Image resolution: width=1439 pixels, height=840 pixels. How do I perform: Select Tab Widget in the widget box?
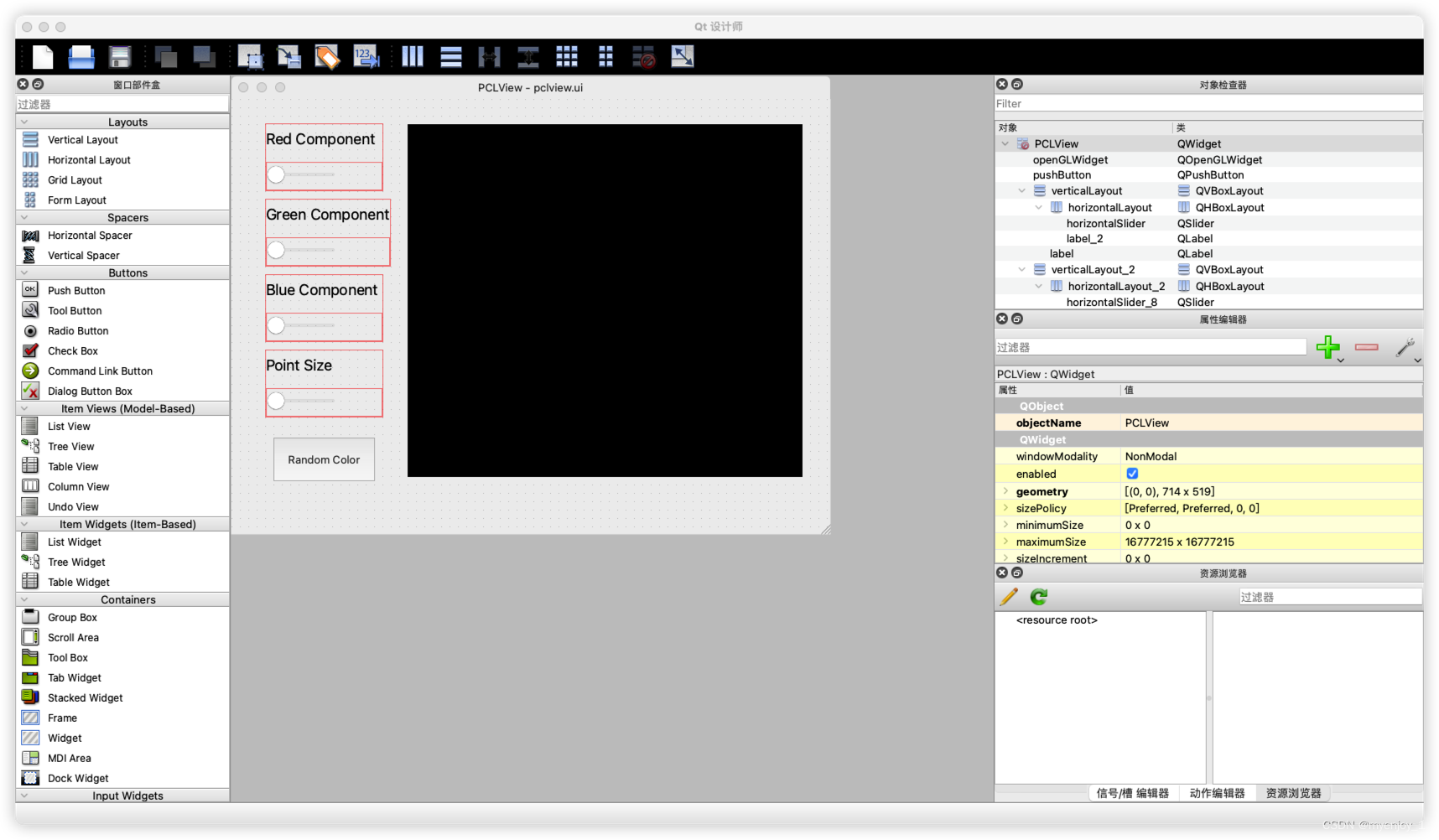pyautogui.click(x=75, y=678)
